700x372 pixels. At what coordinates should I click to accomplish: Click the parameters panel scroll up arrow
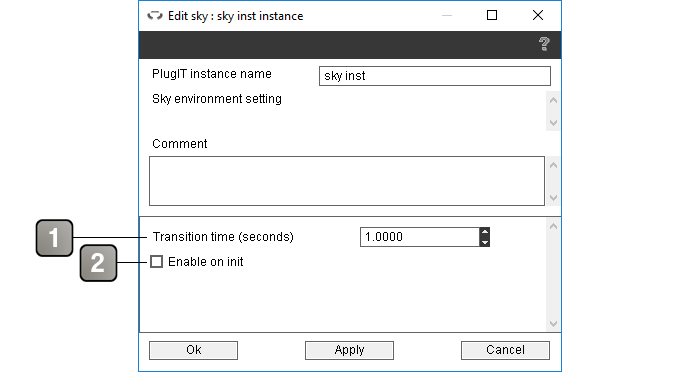tap(553, 226)
